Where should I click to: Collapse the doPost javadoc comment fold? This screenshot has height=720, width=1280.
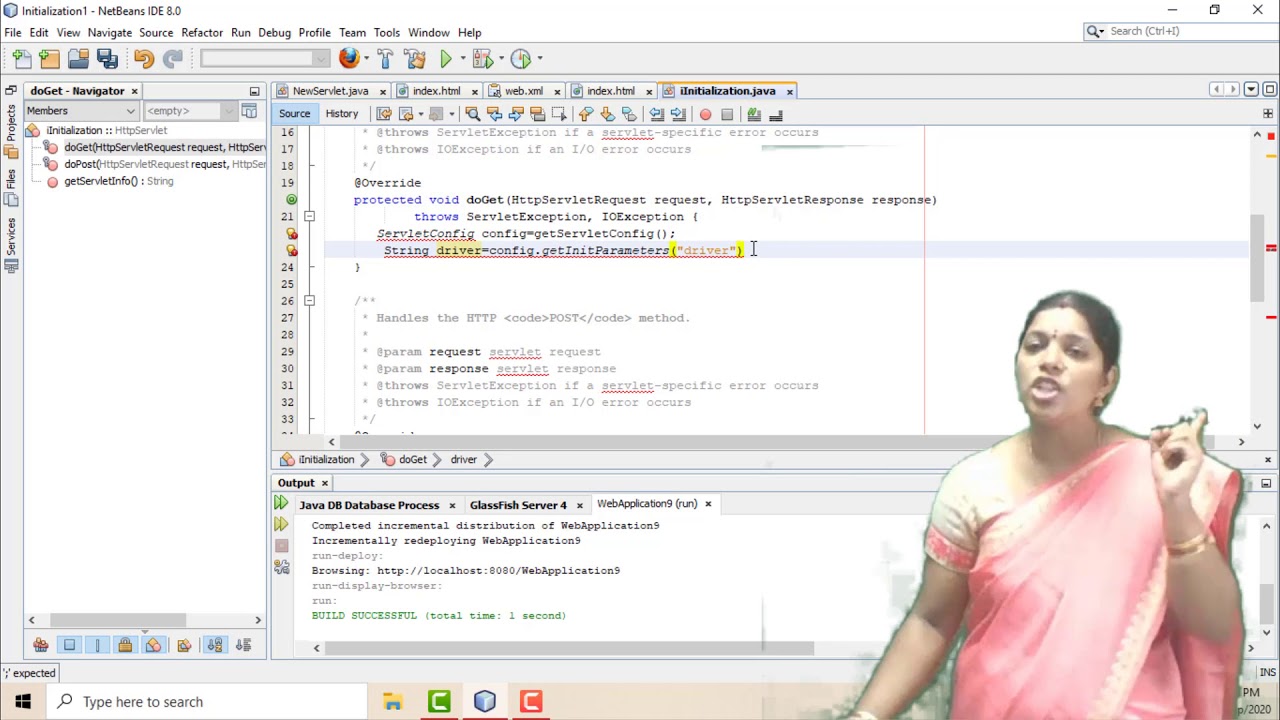309,300
